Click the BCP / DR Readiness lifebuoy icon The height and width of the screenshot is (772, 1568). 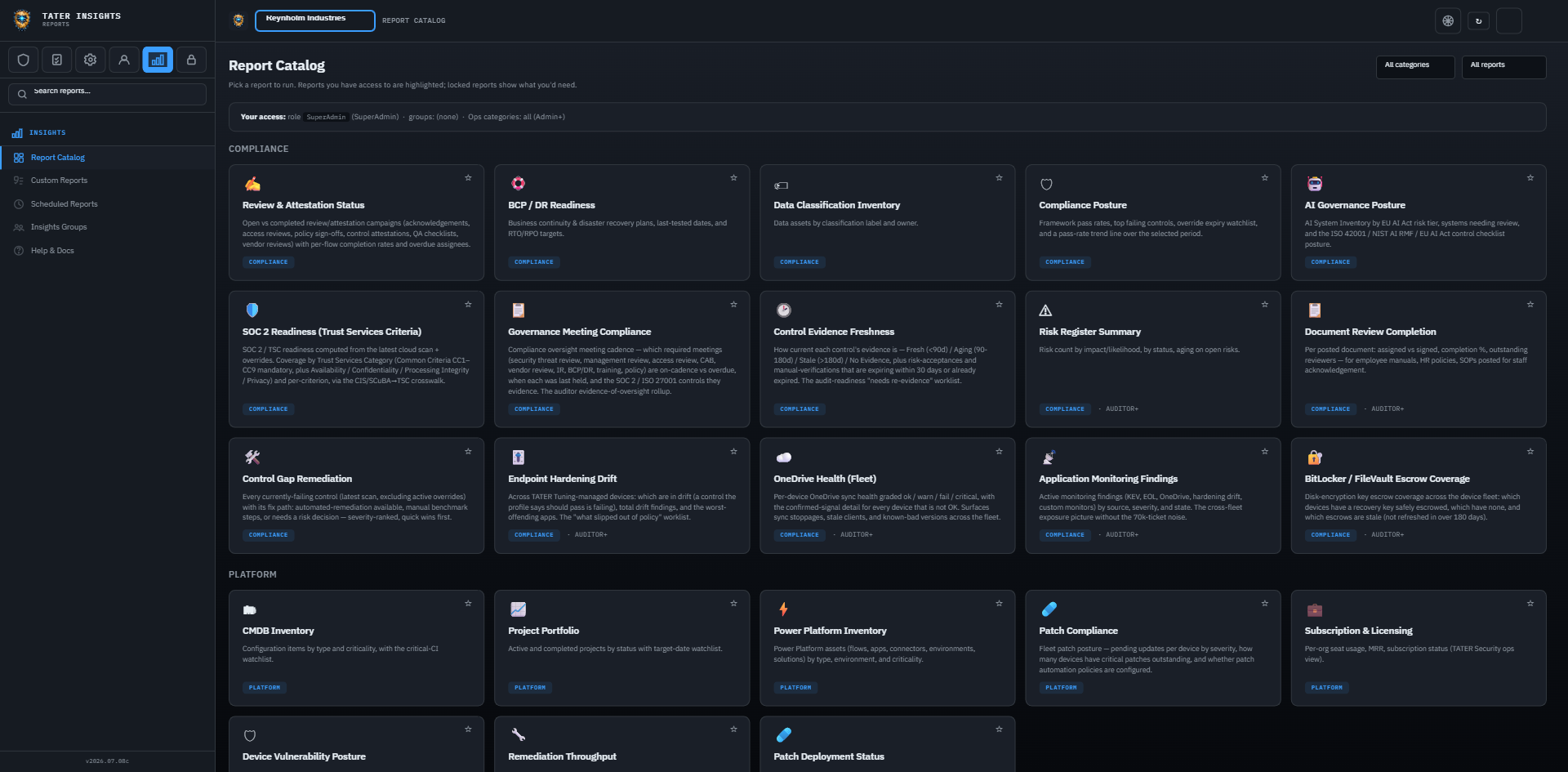pos(518,184)
